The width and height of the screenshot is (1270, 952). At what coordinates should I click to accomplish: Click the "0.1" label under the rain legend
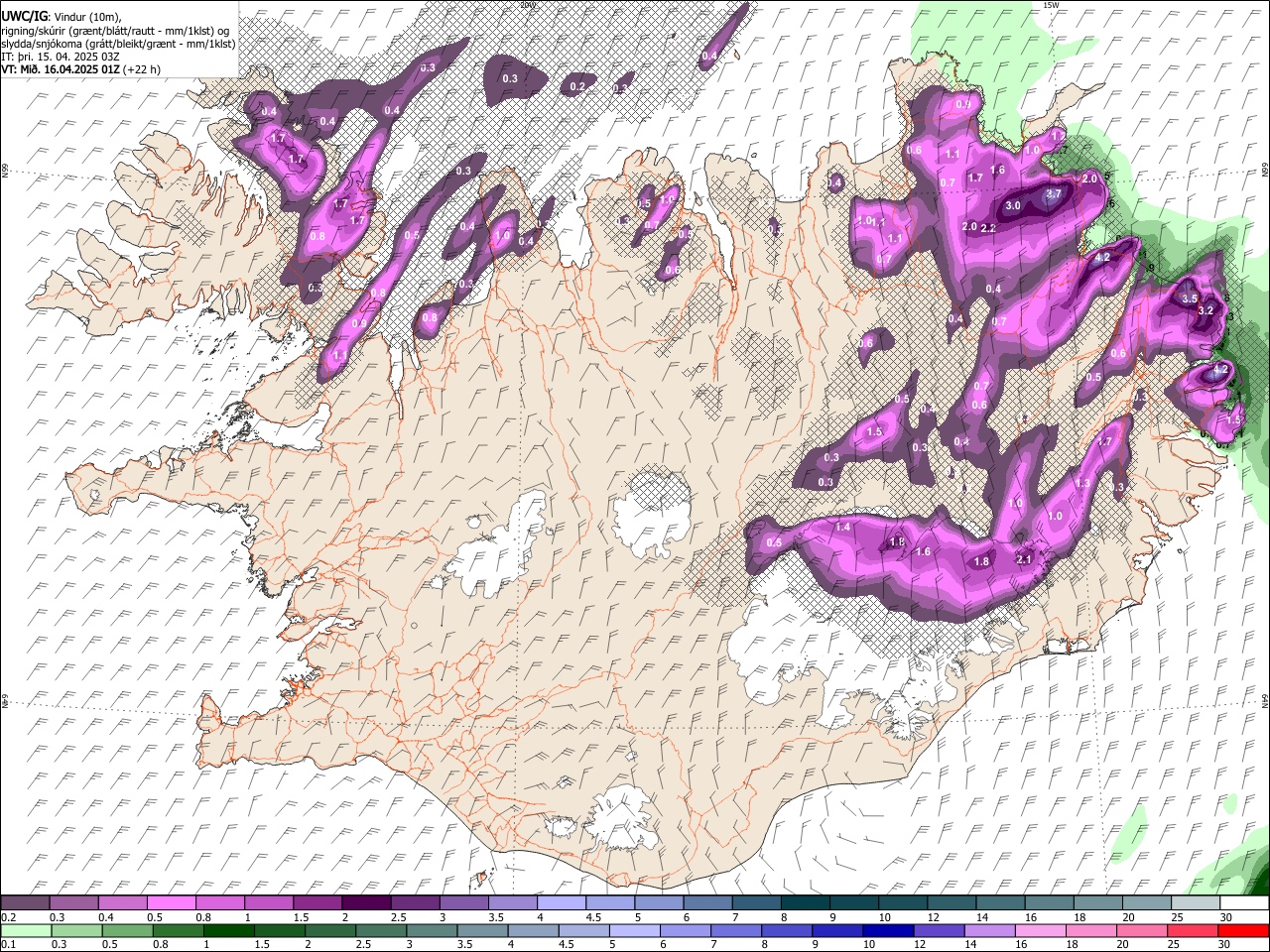tap(7, 945)
